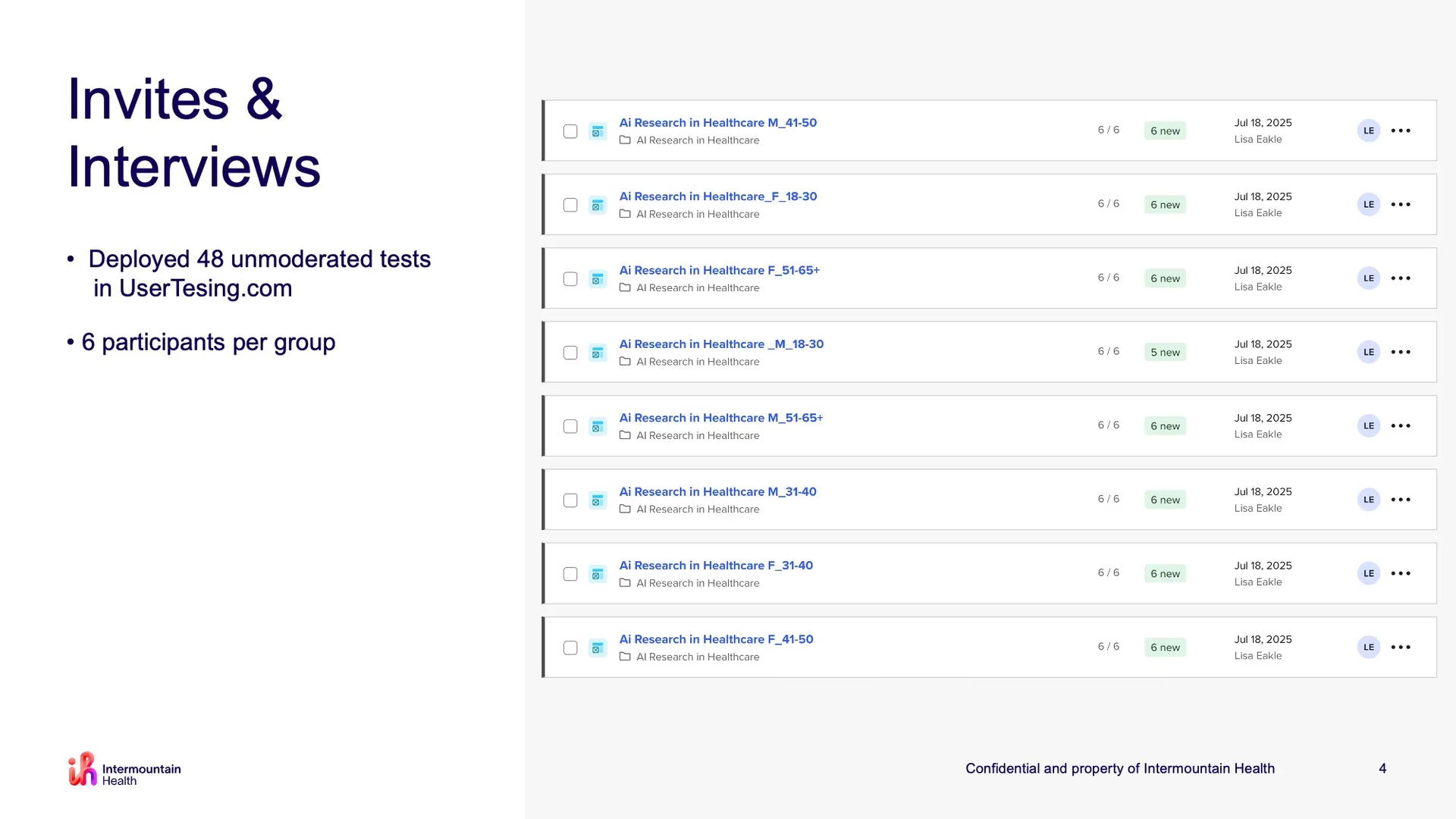Open folder label under F_41-50 test
The image size is (1456, 819).
(x=697, y=657)
